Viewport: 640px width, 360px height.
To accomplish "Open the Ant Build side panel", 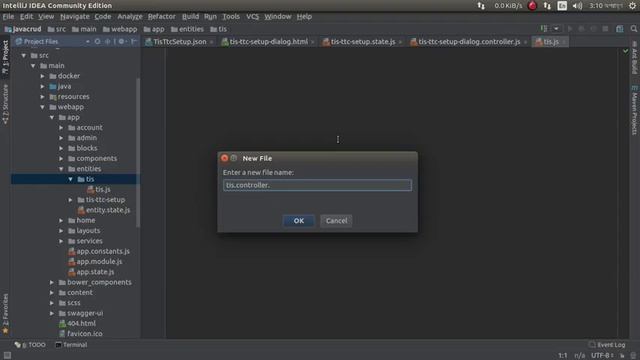I will click(634, 58).
